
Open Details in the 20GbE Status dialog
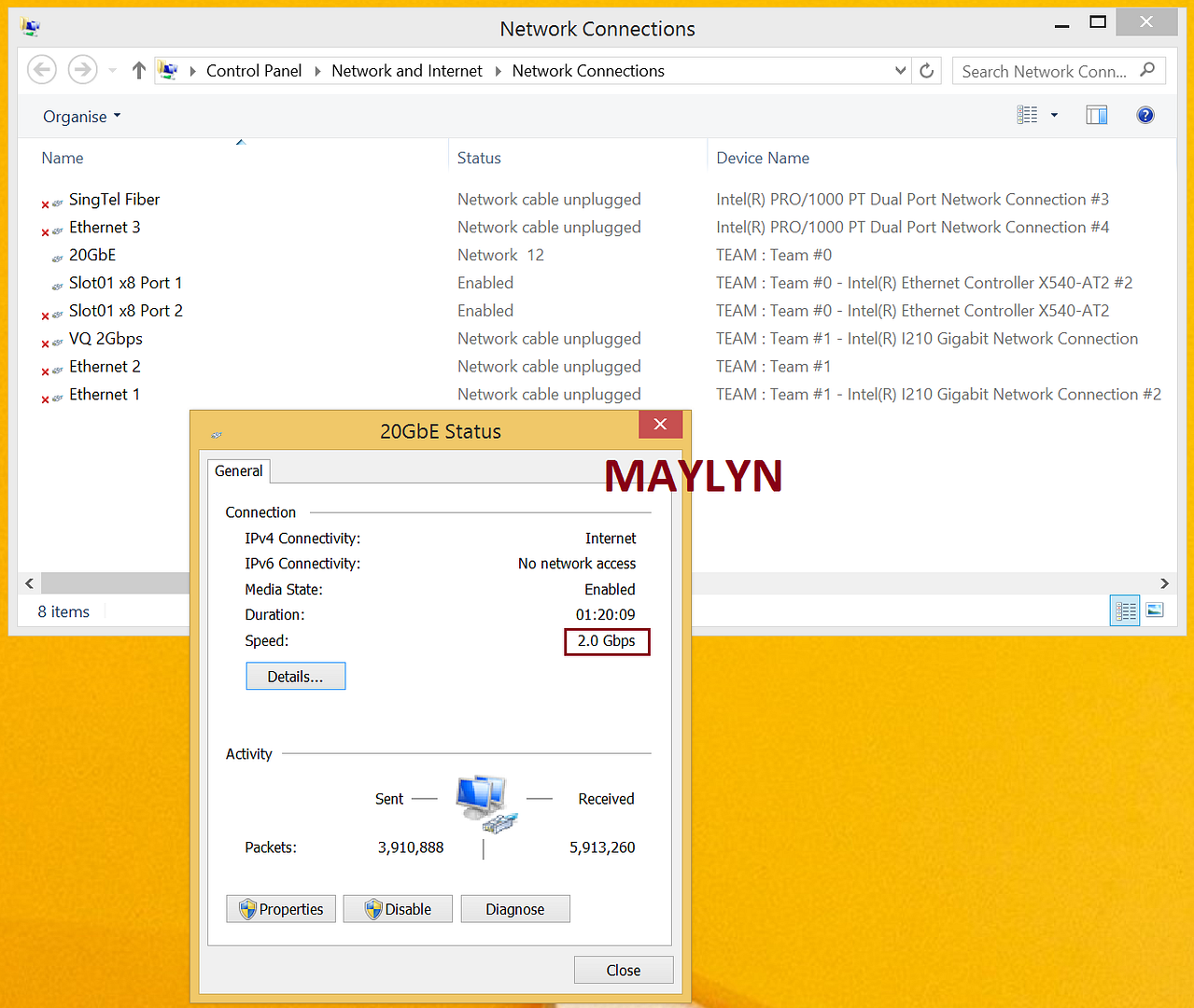[x=296, y=677]
